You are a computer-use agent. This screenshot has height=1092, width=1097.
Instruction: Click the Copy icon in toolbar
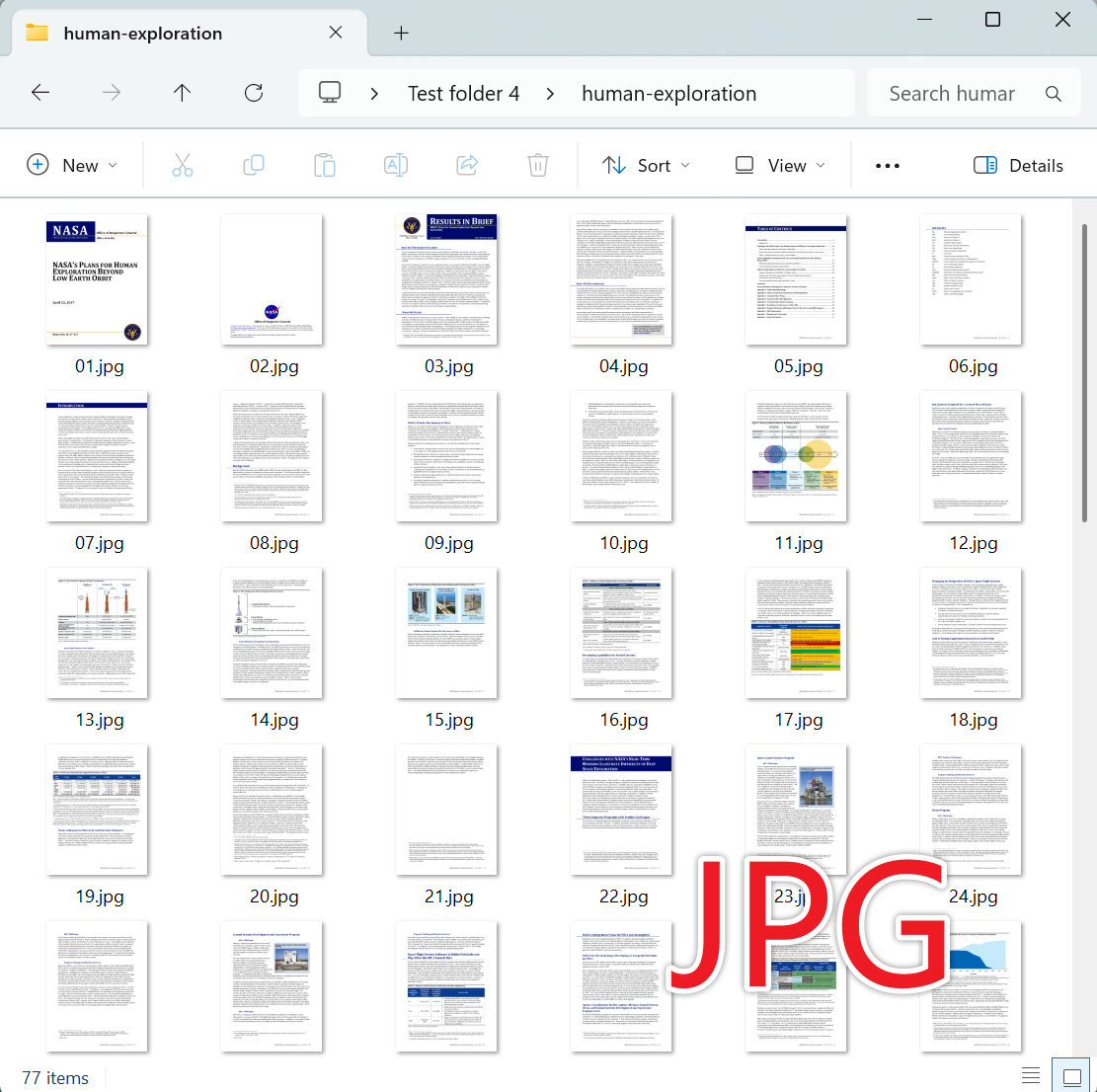254,165
